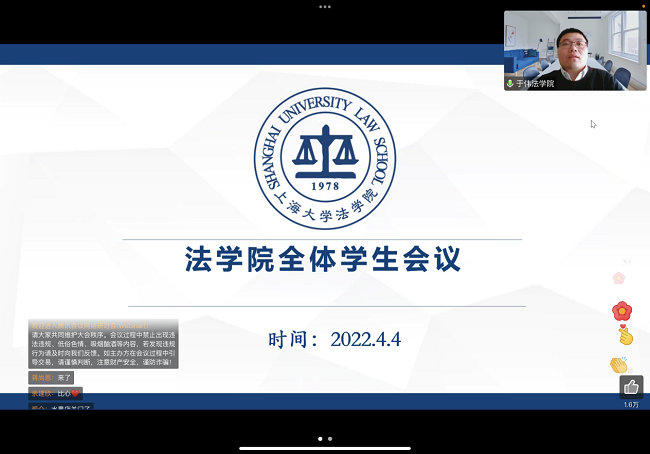The height and width of the screenshot is (454, 650).
Task: Click the speaker name label 于伟法学院
Action: (x=535, y=83)
